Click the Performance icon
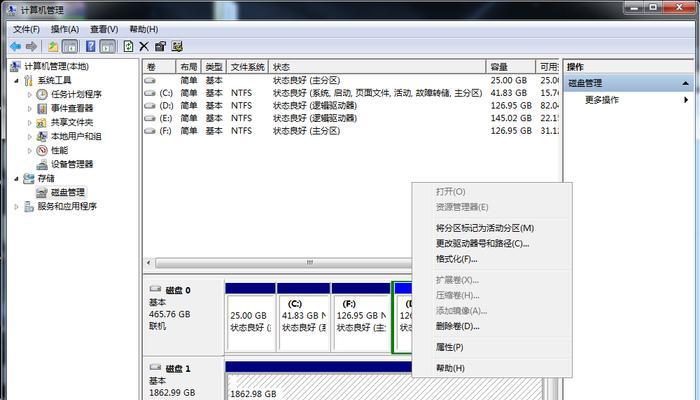This screenshot has height=400, width=700. [x=42, y=150]
